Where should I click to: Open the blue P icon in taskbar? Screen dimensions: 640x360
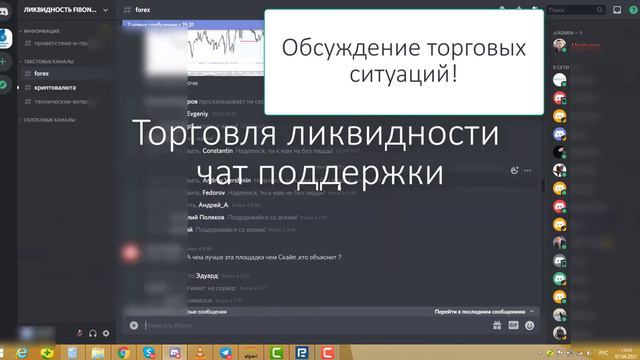pyautogui.click(x=302, y=353)
